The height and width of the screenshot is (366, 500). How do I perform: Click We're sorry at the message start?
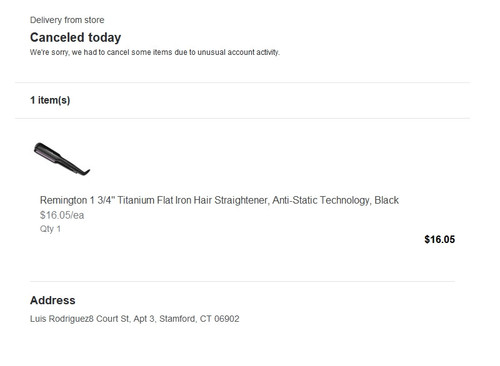(x=50, y=53)
